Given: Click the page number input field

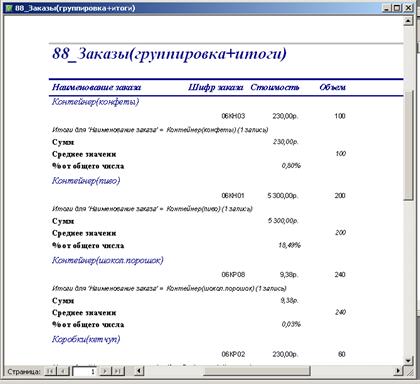Looking at the screenshot, I should click(84, 371).
